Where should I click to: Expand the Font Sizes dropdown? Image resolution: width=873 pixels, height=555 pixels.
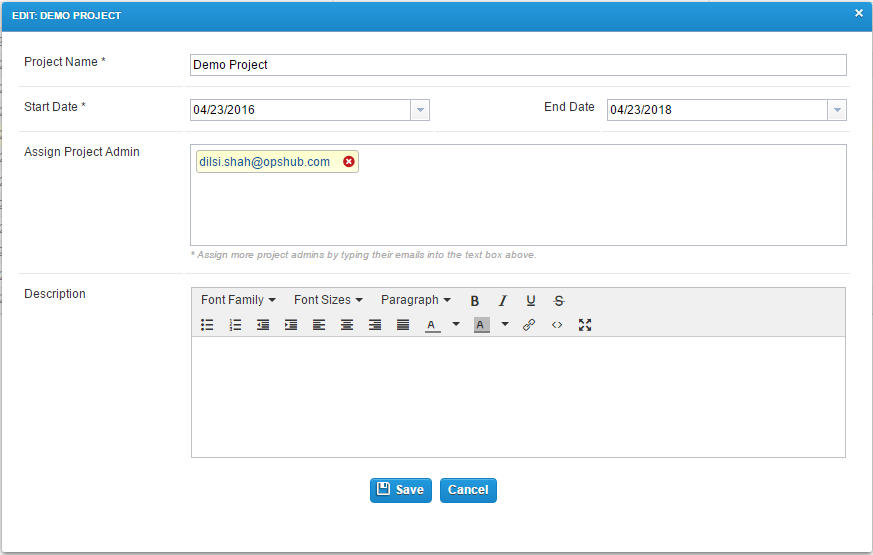328,300
